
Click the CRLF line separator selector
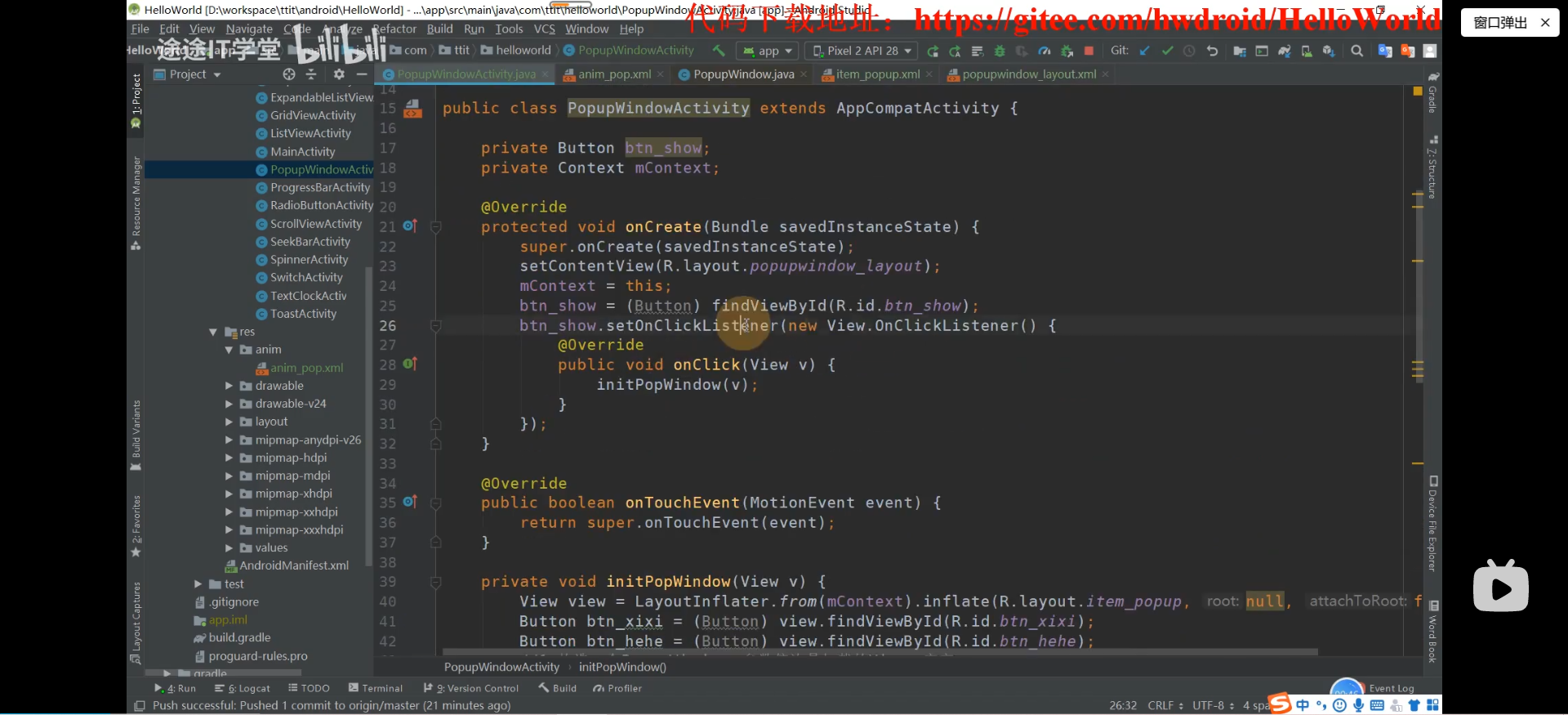[1166, 705]
